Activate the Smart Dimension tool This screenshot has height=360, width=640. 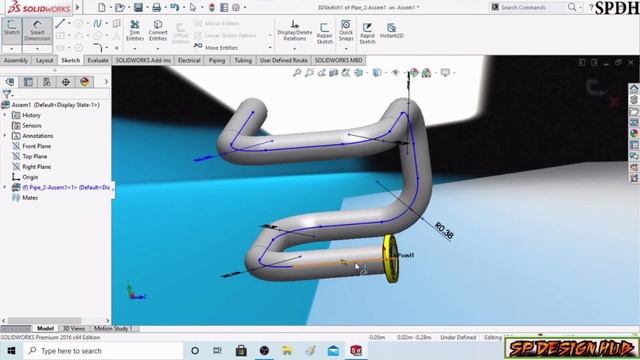pyautogui.click(x=37, y=30)
